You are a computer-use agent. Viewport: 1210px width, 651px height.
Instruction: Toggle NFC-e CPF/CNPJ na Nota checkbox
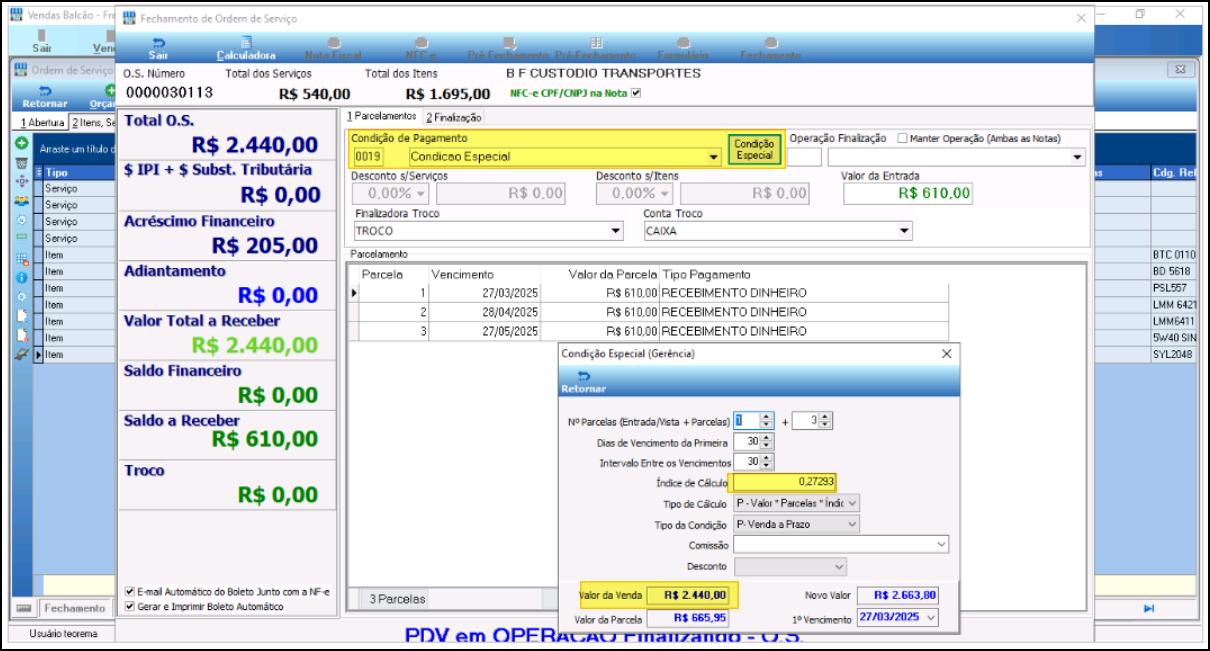click(x=635, y=93)
